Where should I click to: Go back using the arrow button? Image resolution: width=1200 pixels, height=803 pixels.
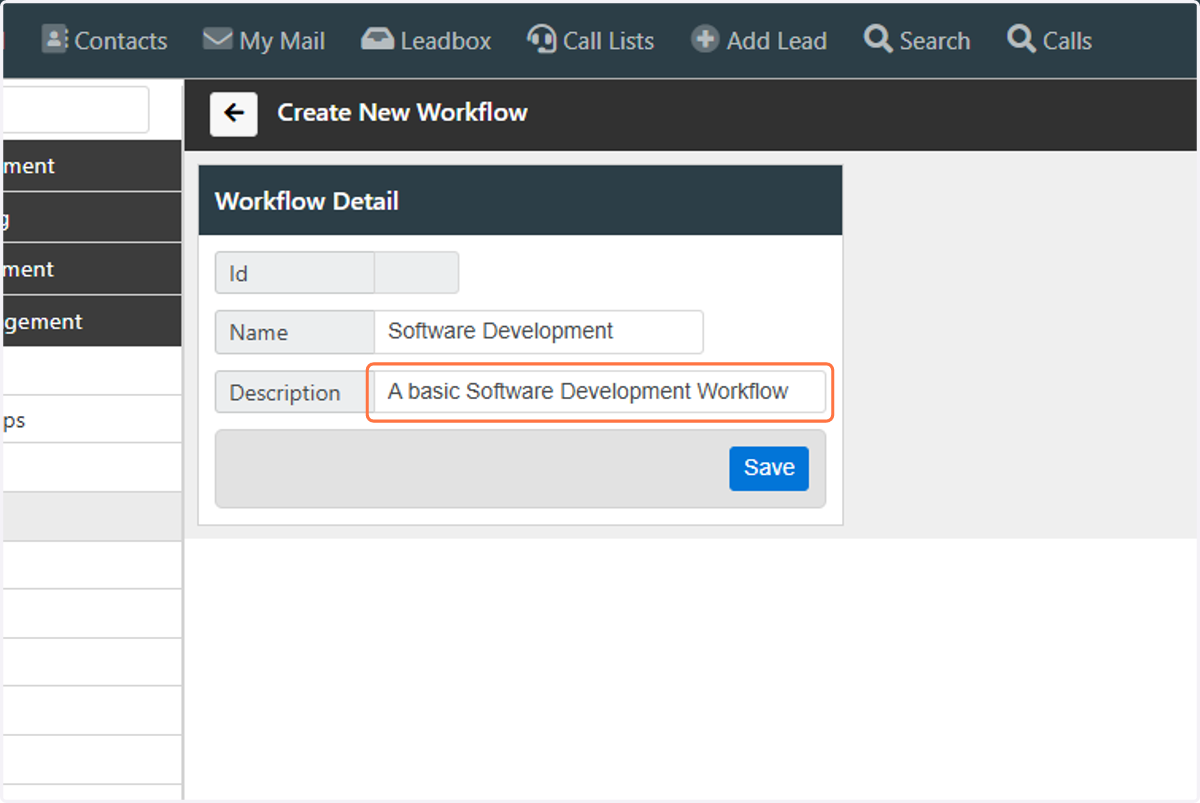tap(234, 113)
